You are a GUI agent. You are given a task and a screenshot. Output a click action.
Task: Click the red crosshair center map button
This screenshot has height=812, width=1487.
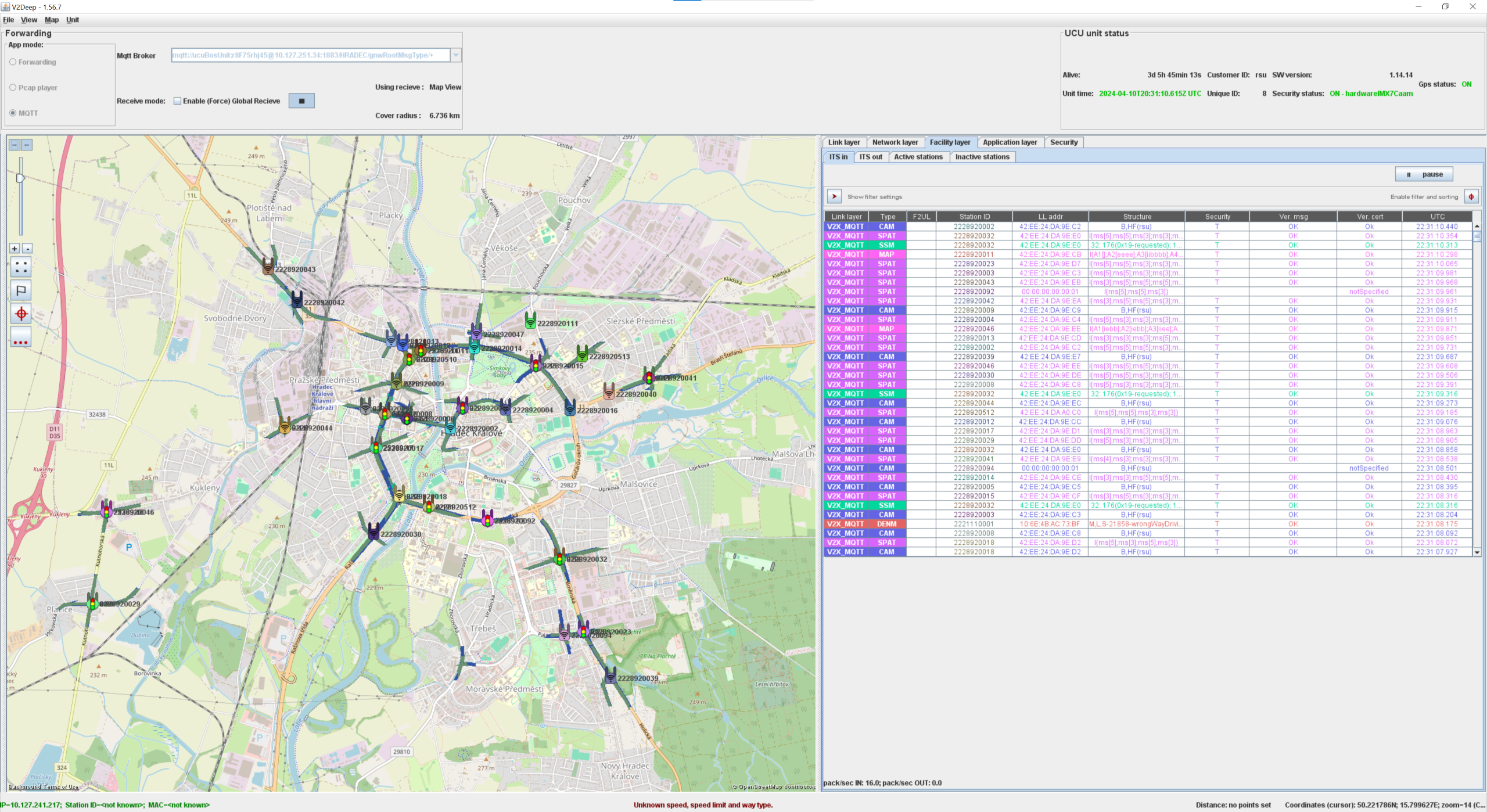[21, 314]
